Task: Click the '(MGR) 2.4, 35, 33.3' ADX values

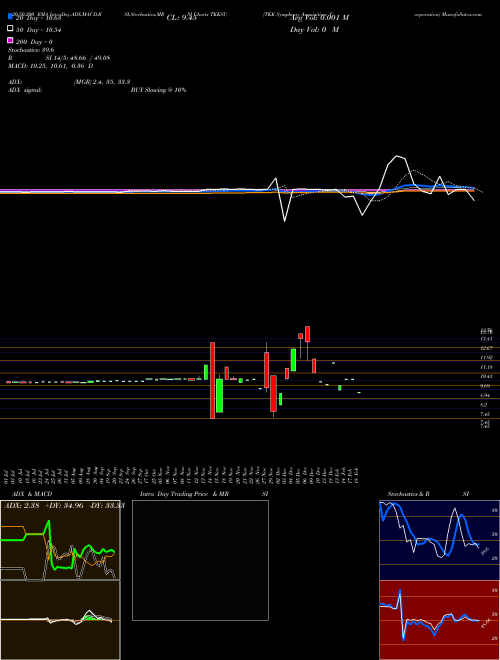Action: [x=102, y=82]
